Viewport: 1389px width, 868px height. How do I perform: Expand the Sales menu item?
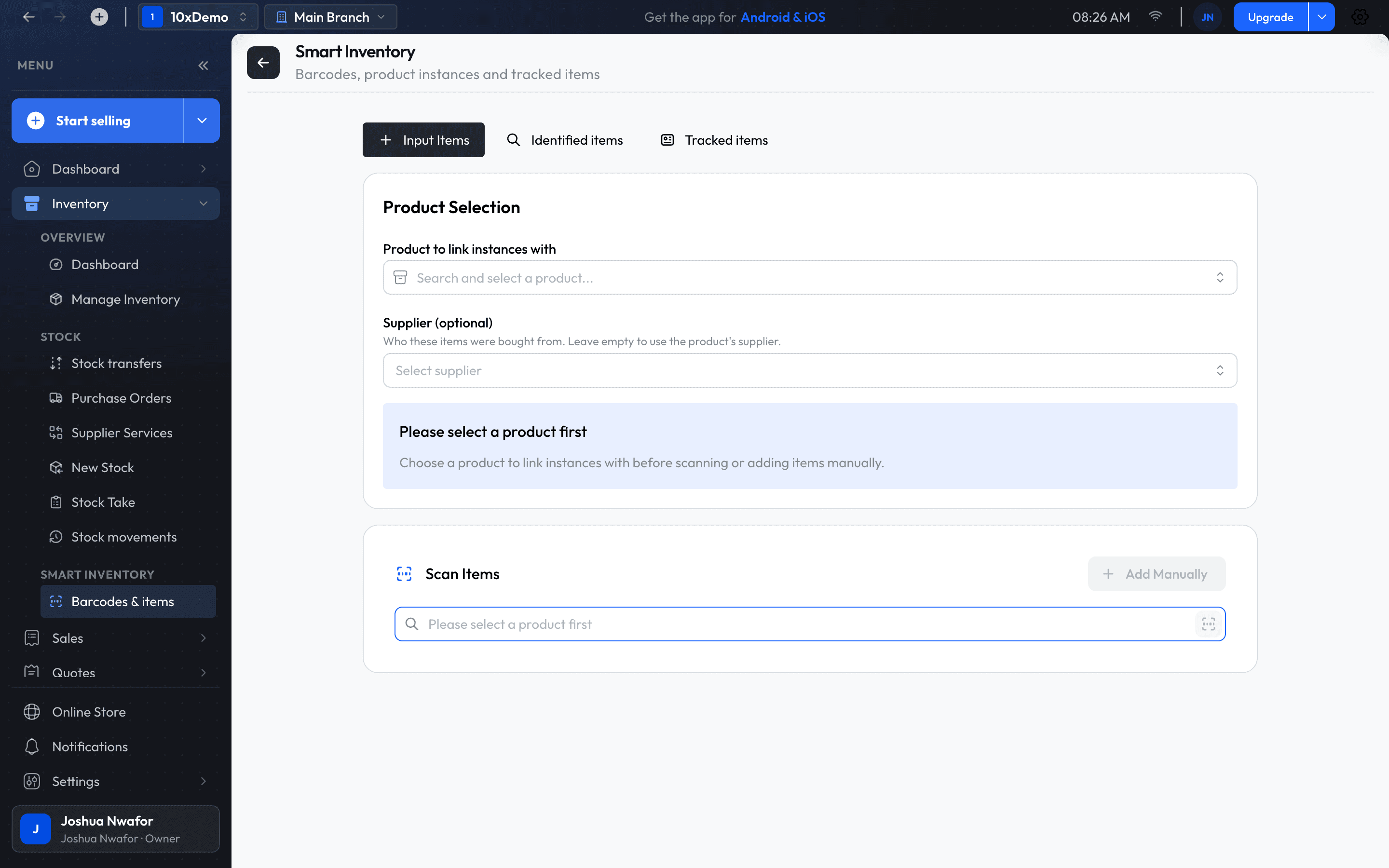[115, 638]
